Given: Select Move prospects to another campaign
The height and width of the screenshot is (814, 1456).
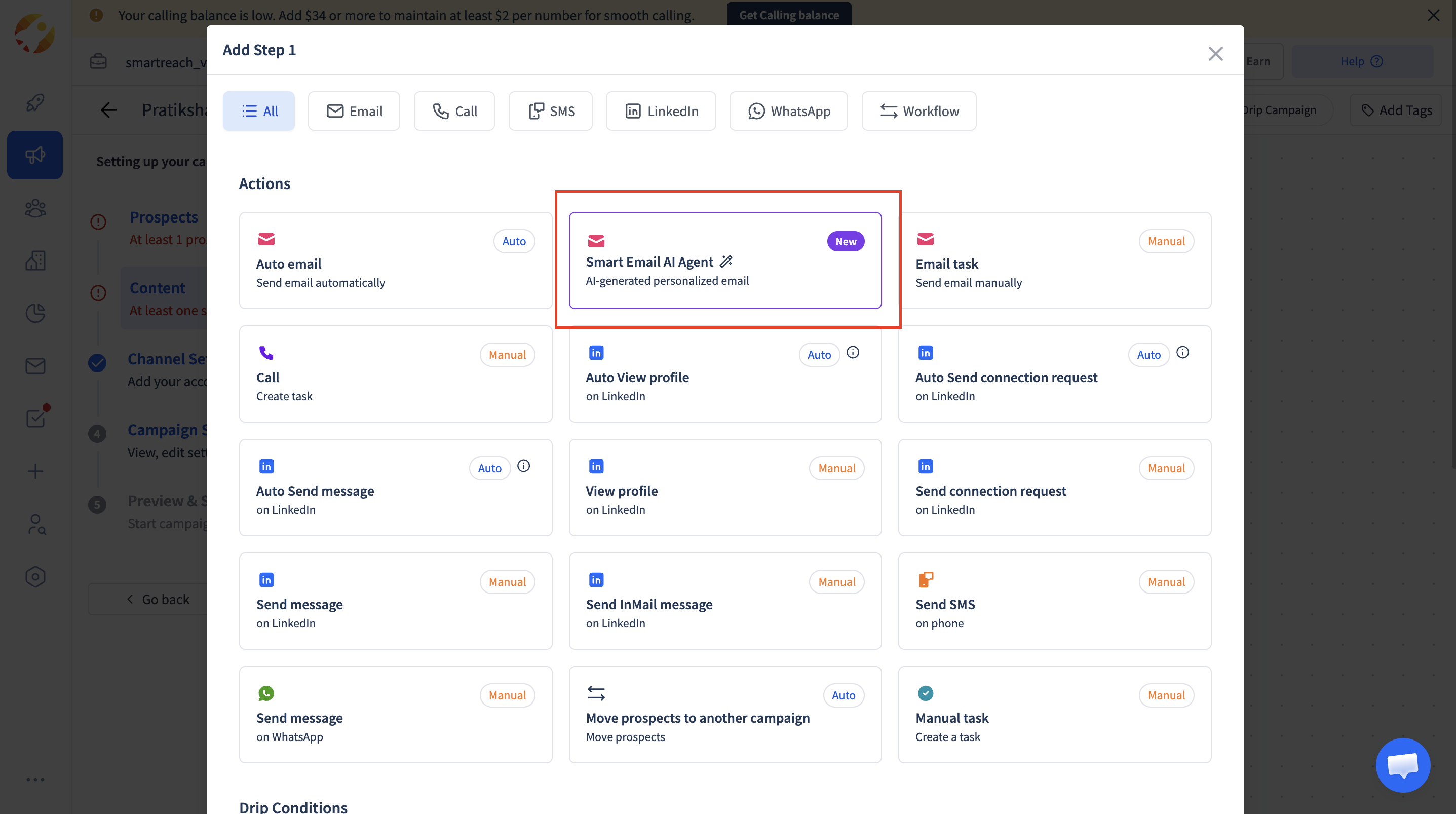Looking at the screenshot, I should tap(724, 715).
